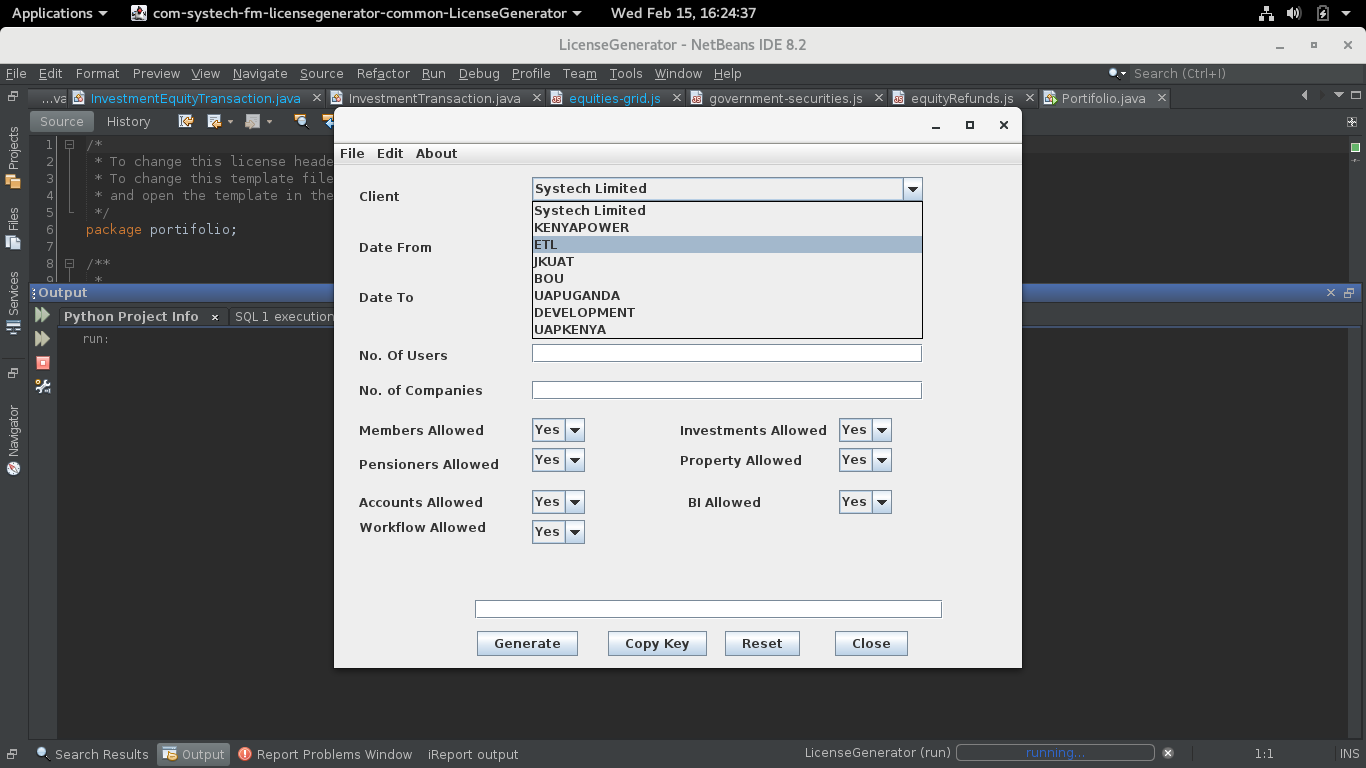Open NetBeans Refactor menu
1366x768 pixels.
coord(383,73)
